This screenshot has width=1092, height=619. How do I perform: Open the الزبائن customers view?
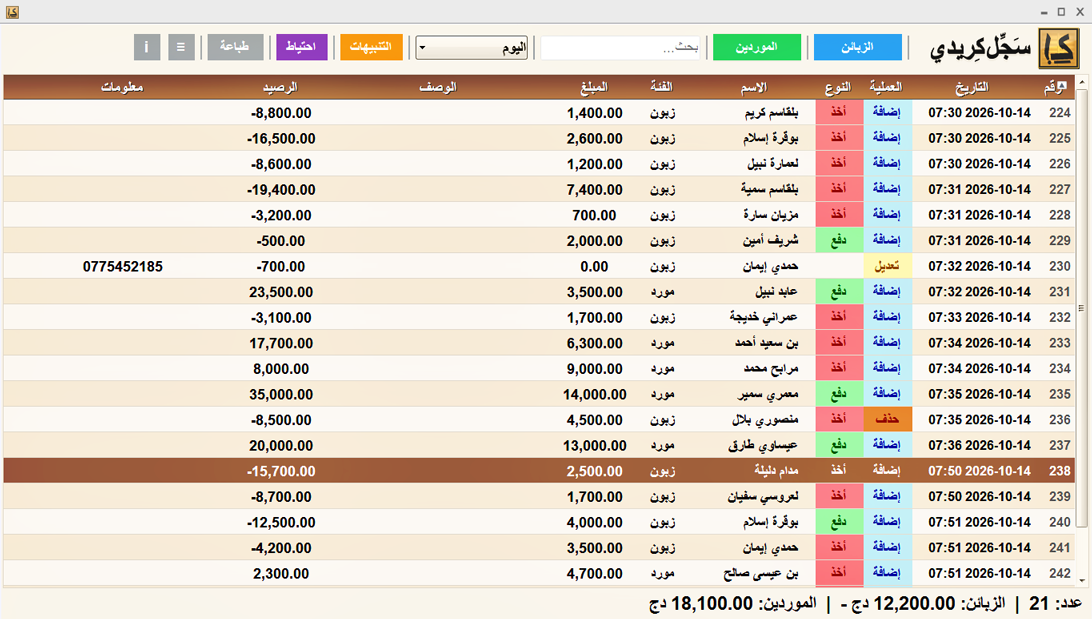(857, 47)
